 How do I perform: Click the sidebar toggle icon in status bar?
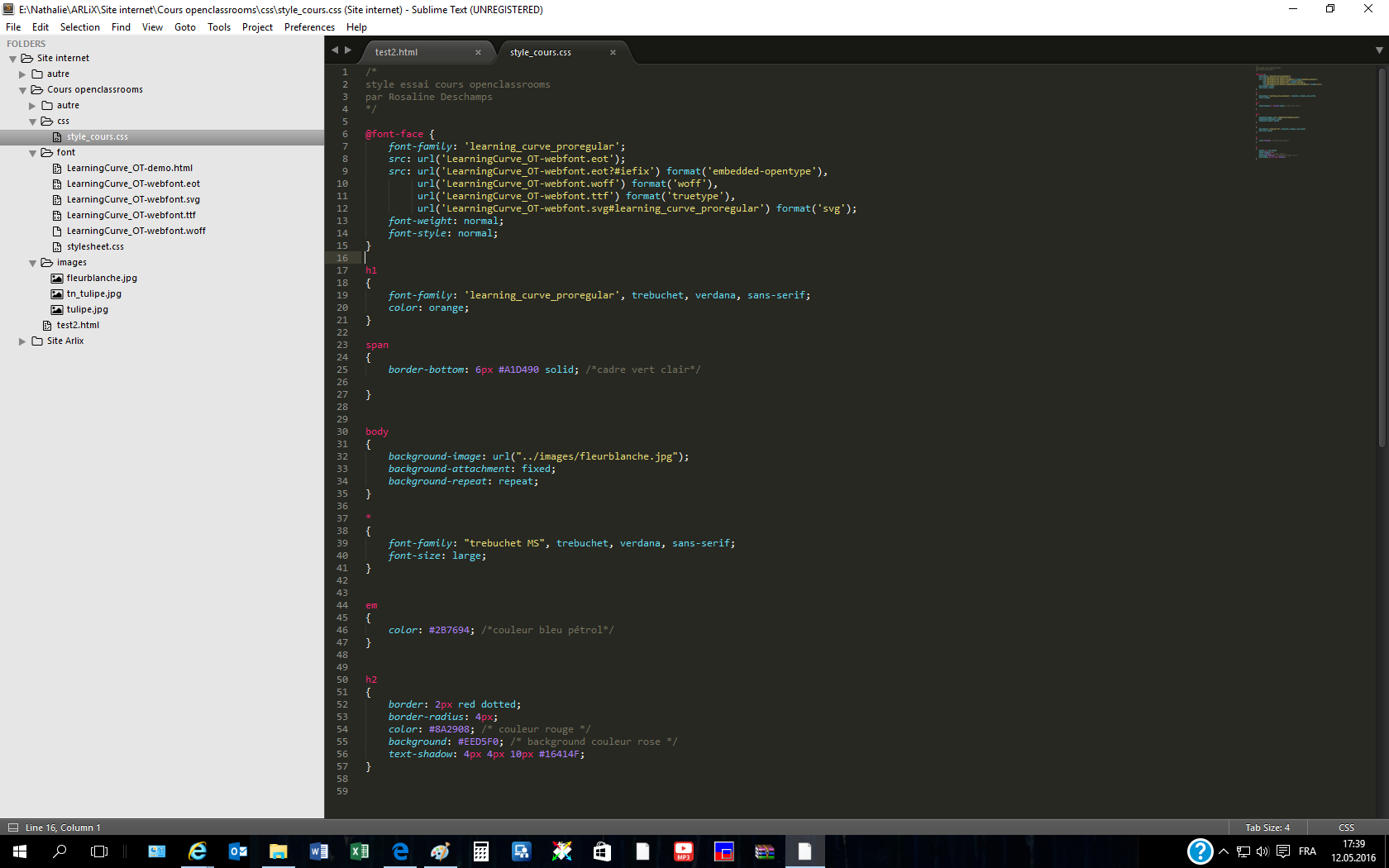12,827
